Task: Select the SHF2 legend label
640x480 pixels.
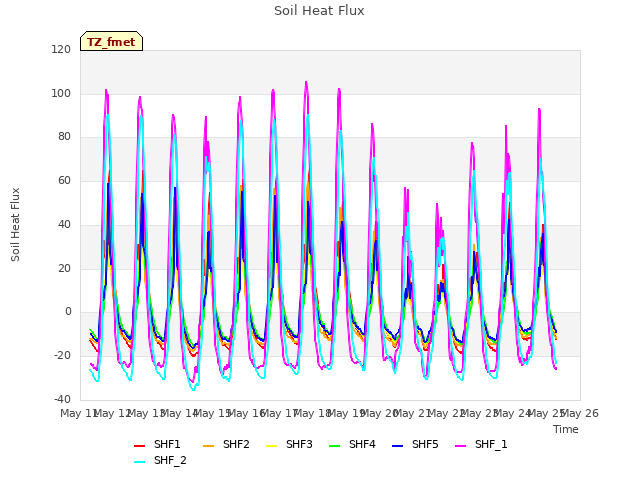Action: [x=236, y=444]
